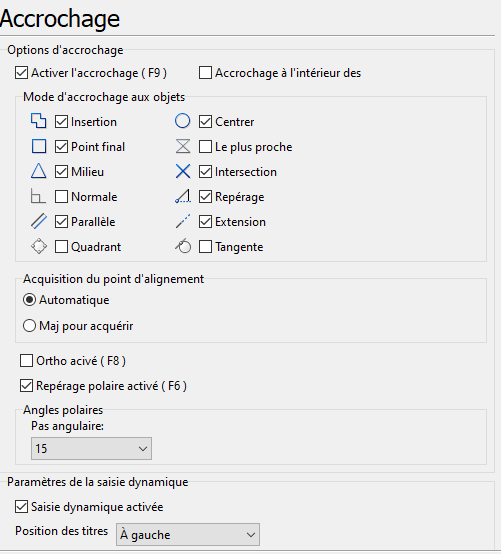Image resolution: width=501 pixels, height=555 pixels.
Task: Click the Insertion snap mode icon
Action: point(38,121)
